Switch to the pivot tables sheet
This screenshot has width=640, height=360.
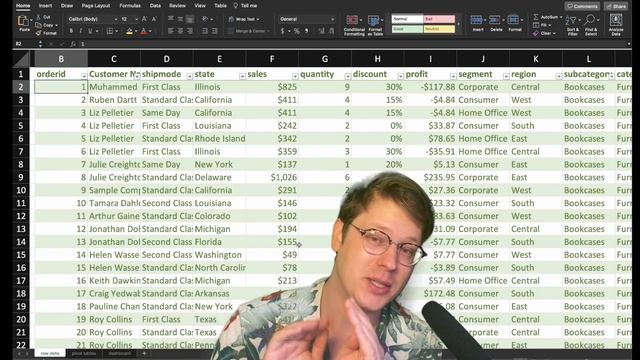click(84, 353)
